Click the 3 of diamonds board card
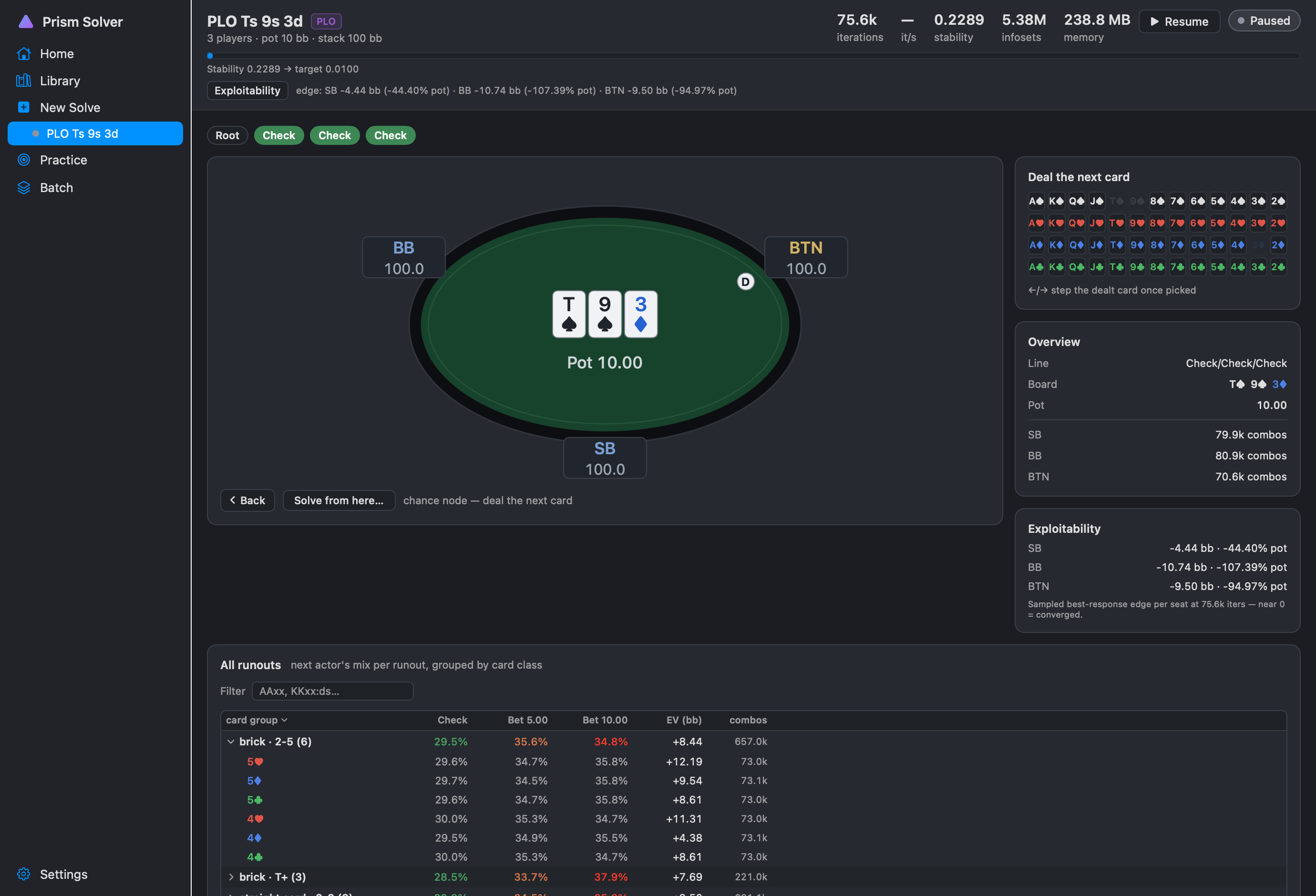This screenshot has height=896, width=1316. (640, 314)
